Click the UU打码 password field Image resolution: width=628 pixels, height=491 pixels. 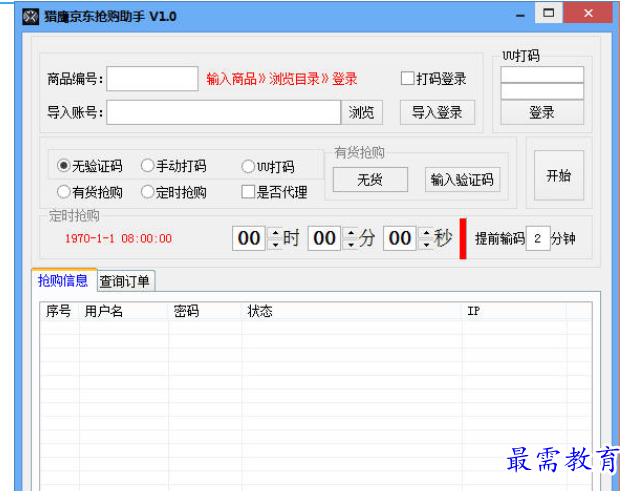542,91
